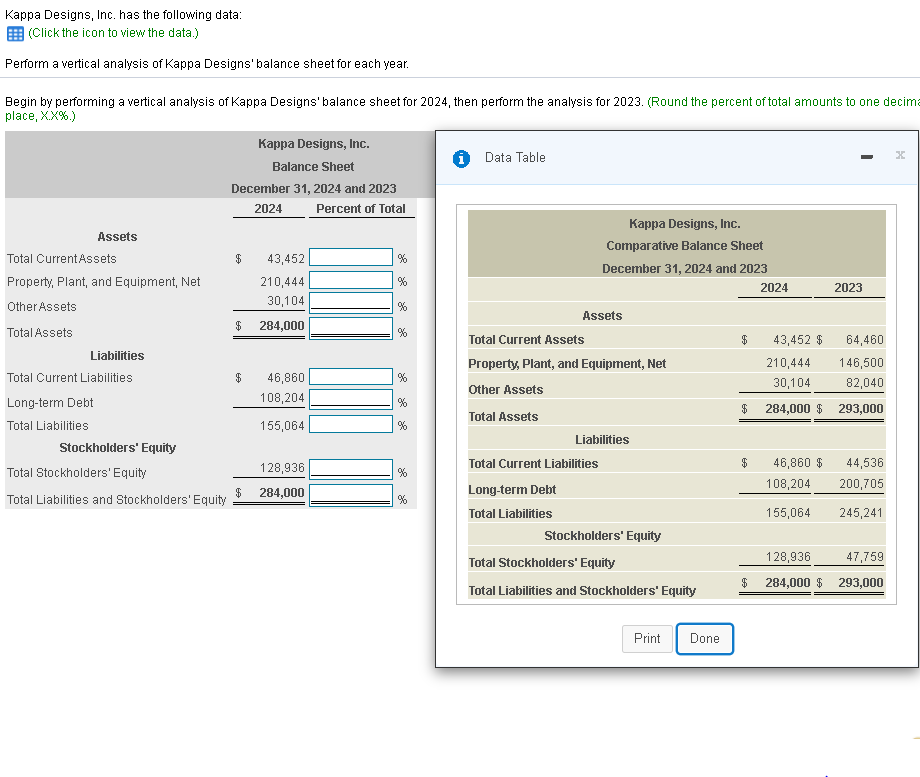Click the data table grid icon

click(15, 33)
